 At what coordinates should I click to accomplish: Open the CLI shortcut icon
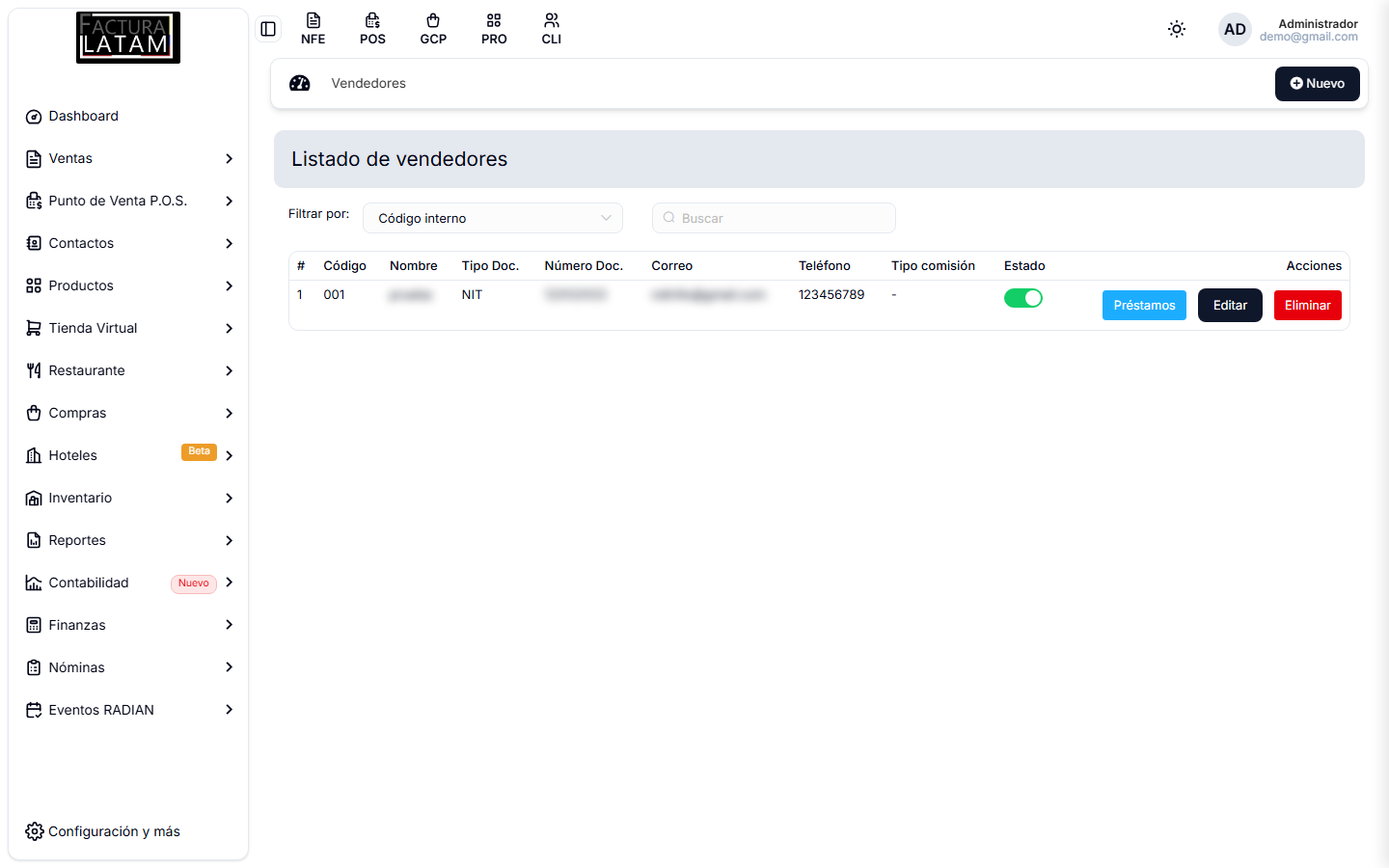click(552, 29)
